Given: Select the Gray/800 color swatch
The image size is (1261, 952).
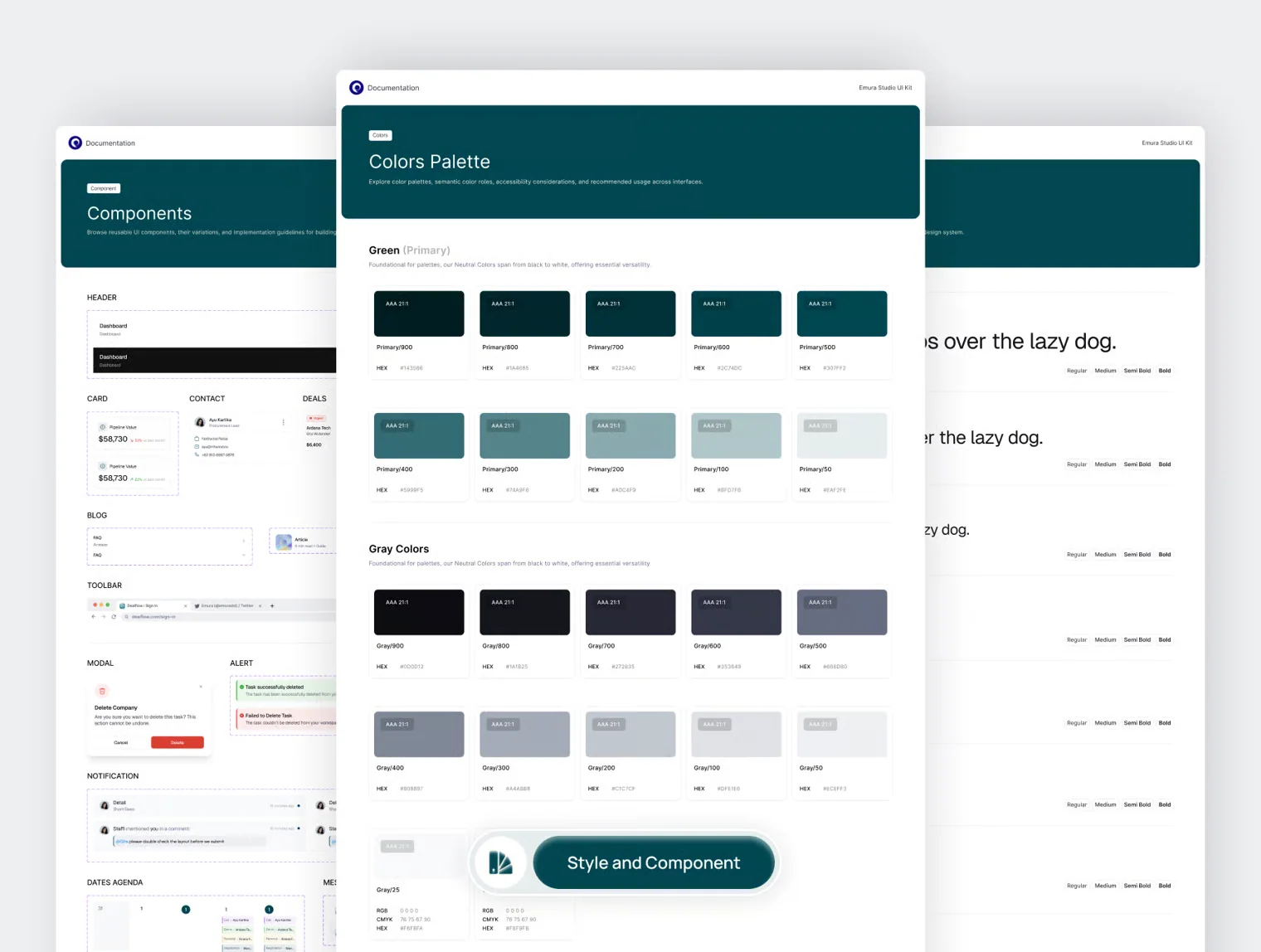Looking at the screenshot, I should [x=525, y=612].
